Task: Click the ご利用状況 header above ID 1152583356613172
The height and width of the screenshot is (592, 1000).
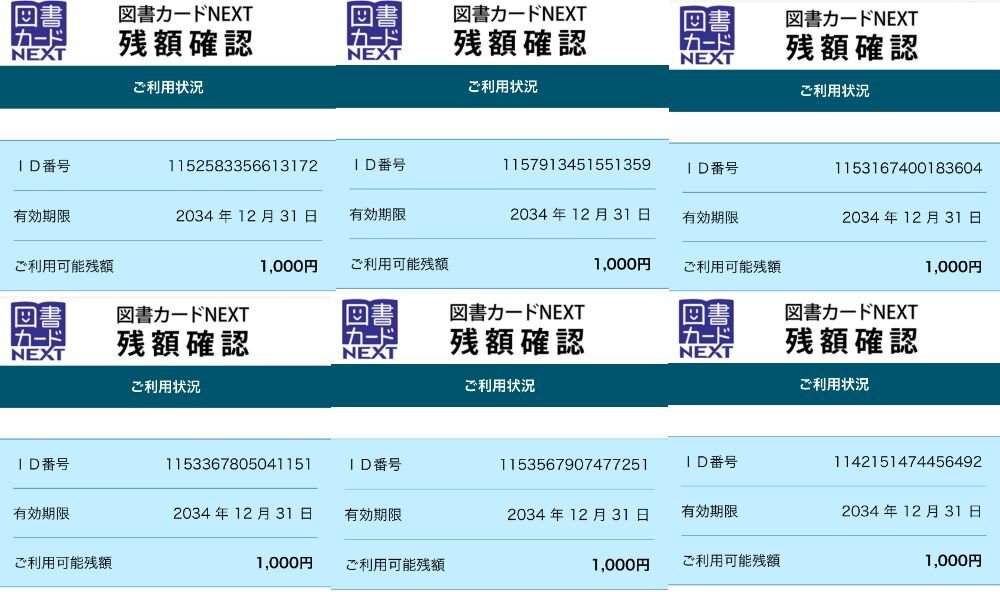Action: [168, 87]
